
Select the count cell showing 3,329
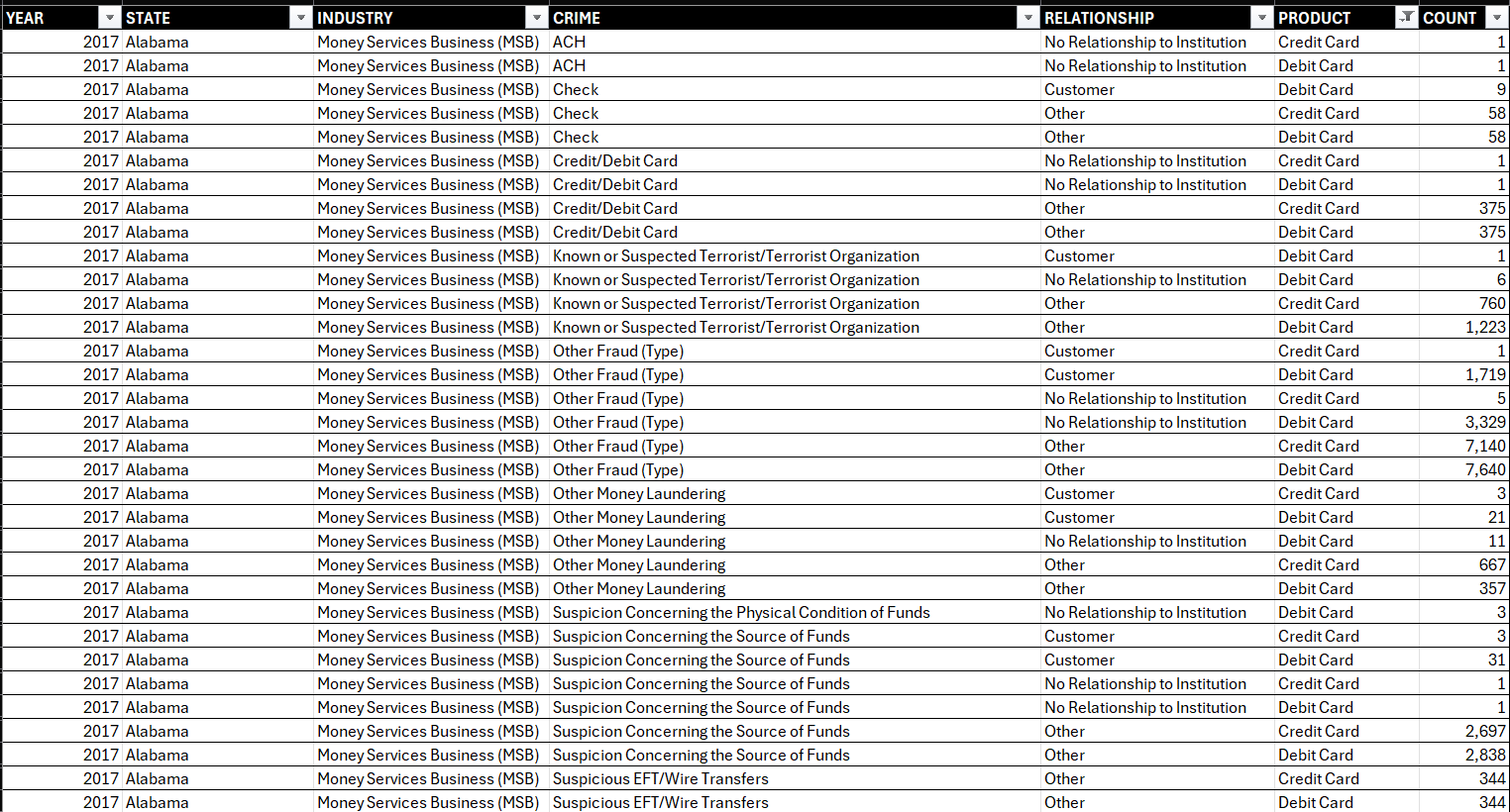[x=1464, y=422]
